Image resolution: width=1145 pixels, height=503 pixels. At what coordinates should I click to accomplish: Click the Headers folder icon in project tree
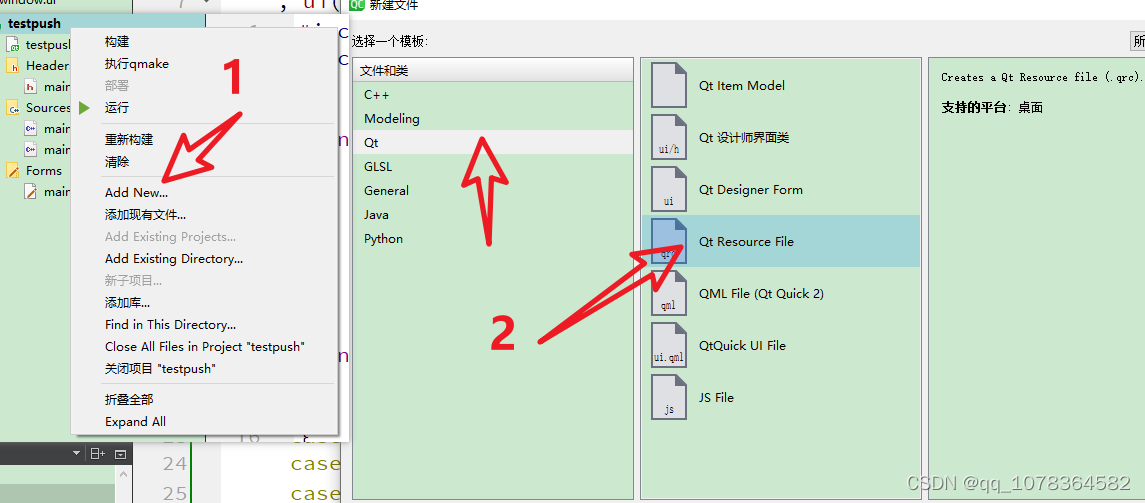tap(13, 66)
